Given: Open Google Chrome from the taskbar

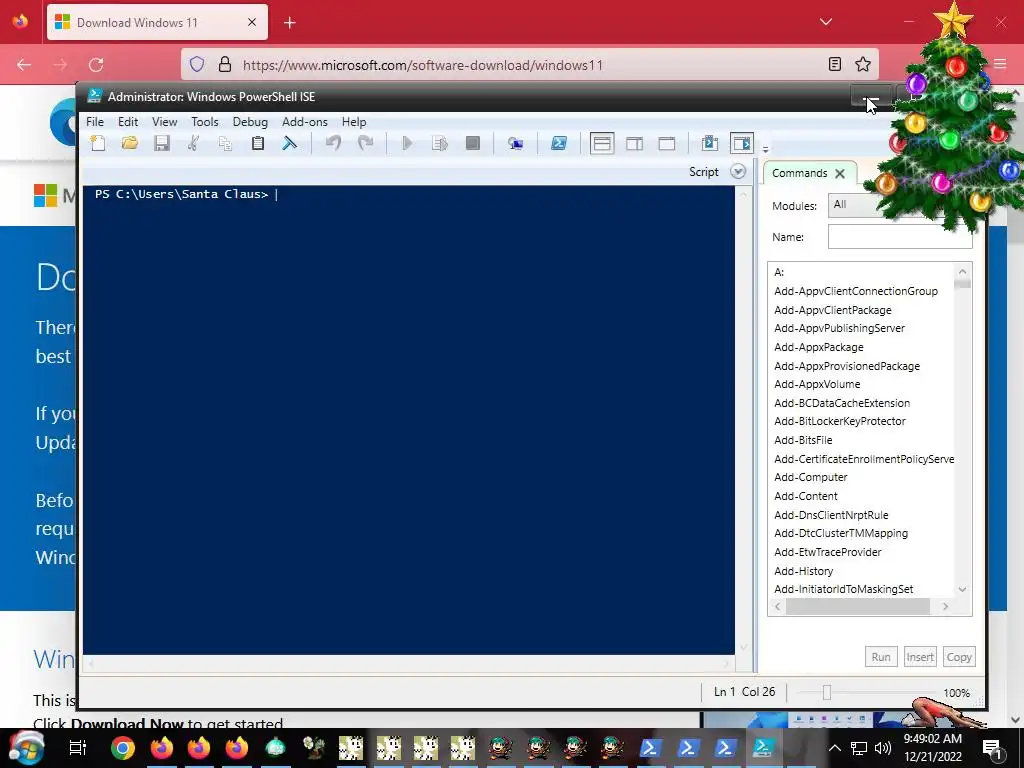Looking at the screenshot, I should [123, 748].
